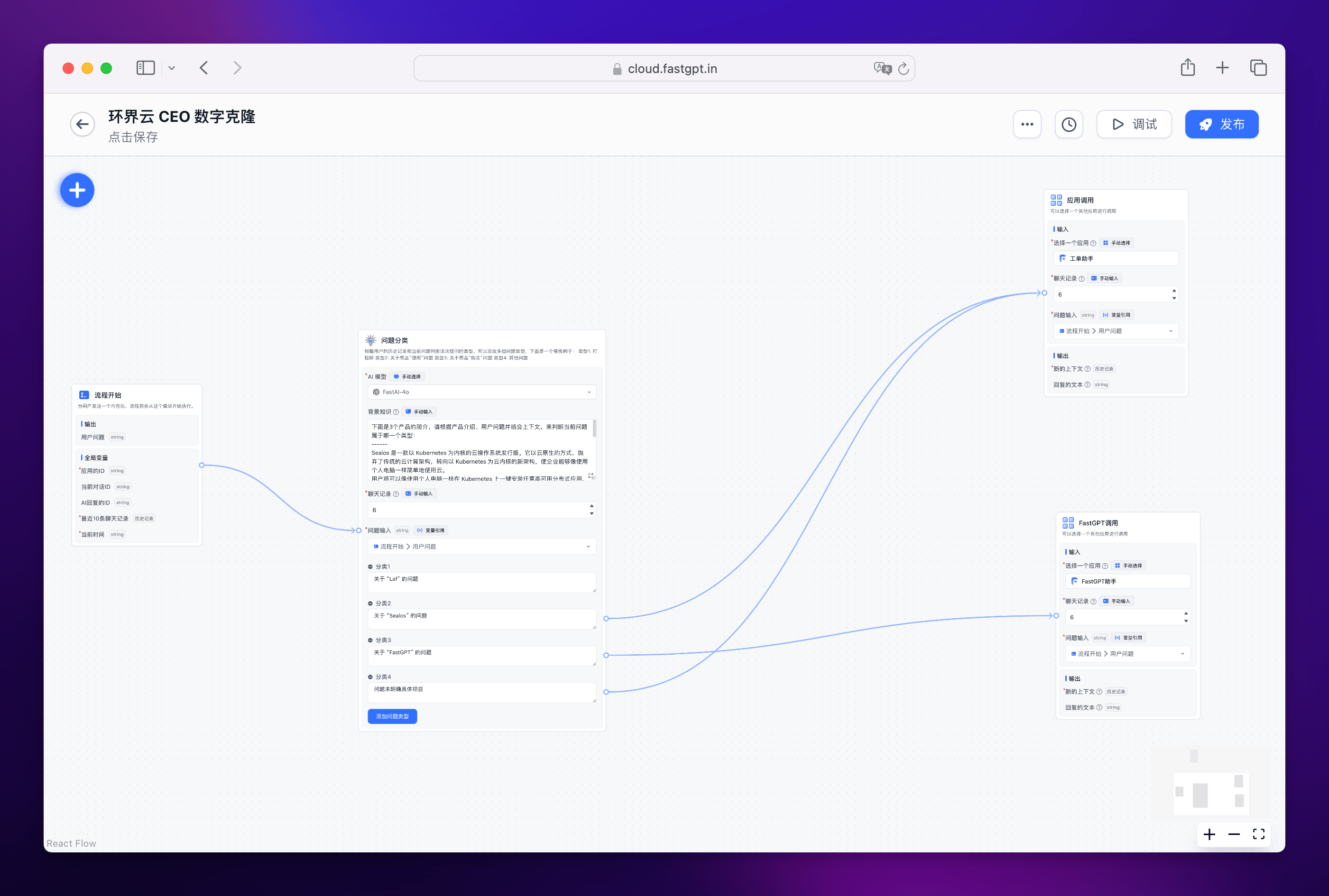Expand the 背景知识 text editor

[591, 475]
